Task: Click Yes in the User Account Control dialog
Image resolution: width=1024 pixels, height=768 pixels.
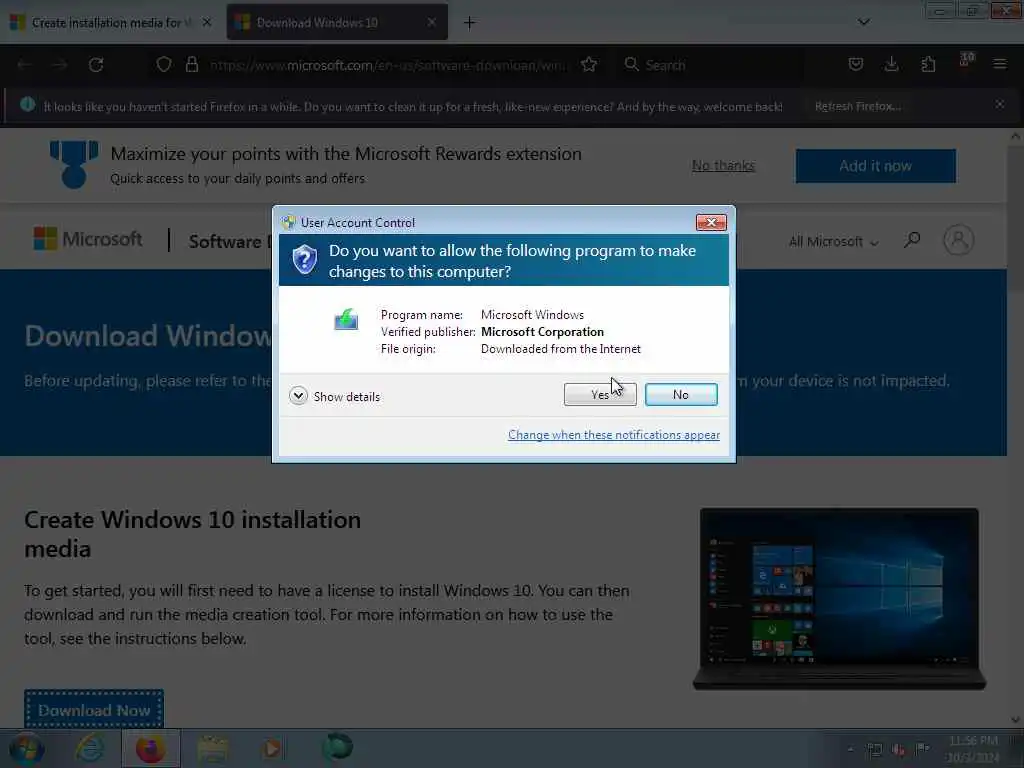Action: click(x=600, y=394)
